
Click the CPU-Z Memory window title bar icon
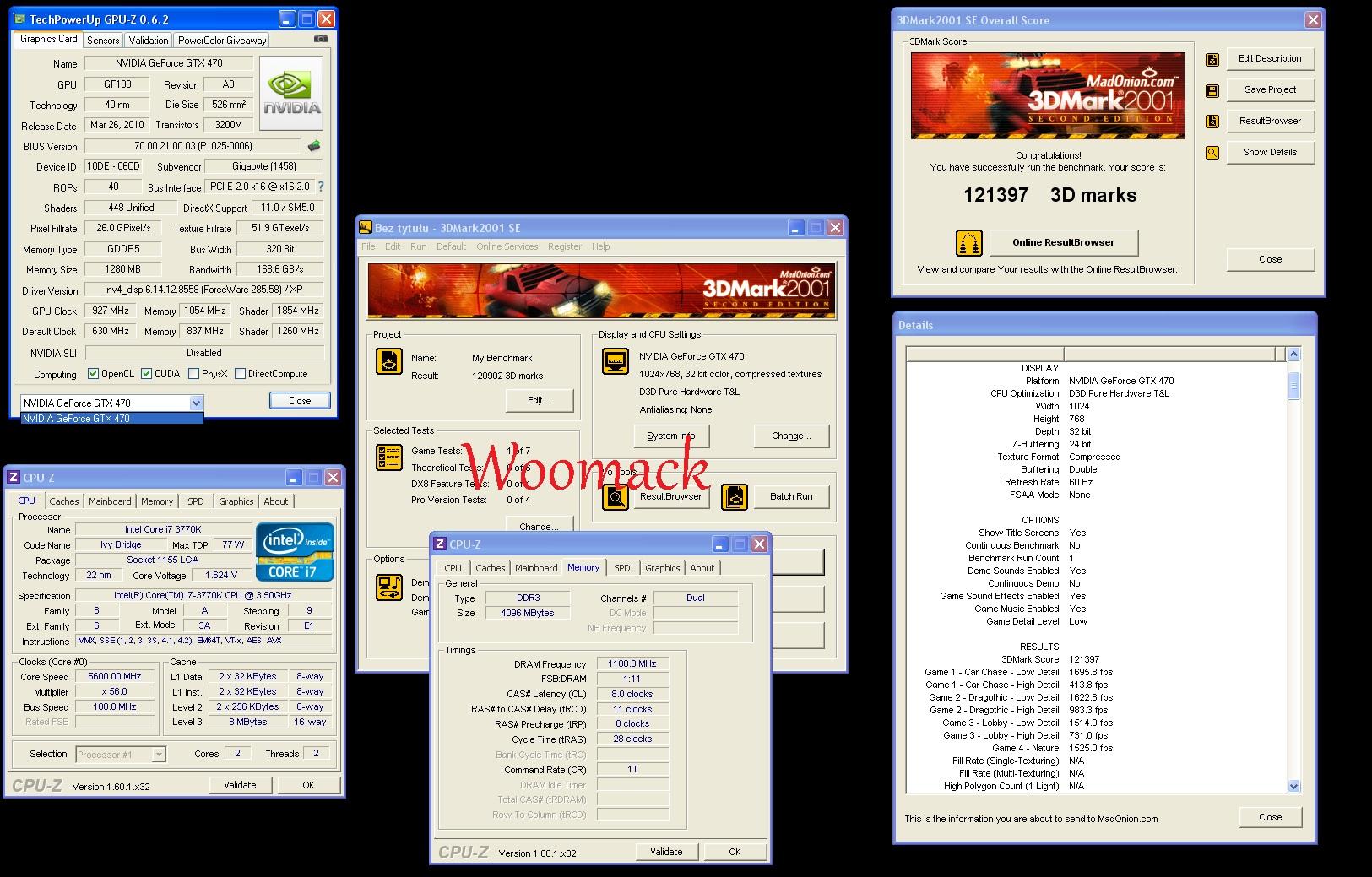440,544
